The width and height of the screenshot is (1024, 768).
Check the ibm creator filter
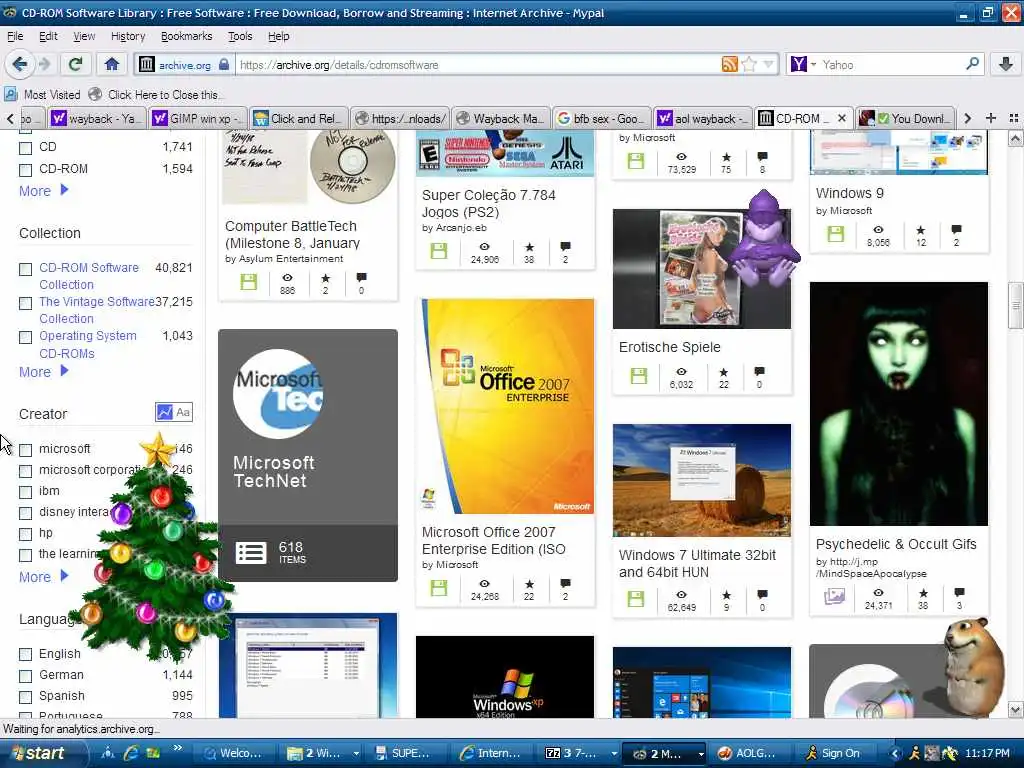(25, 492)
